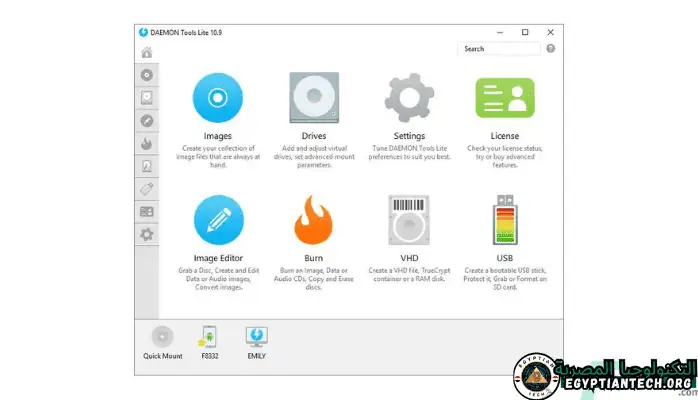Screen dimensions: 698x400
Task: Choose the Drives icon in left sidebar
Action: [147, 98]
